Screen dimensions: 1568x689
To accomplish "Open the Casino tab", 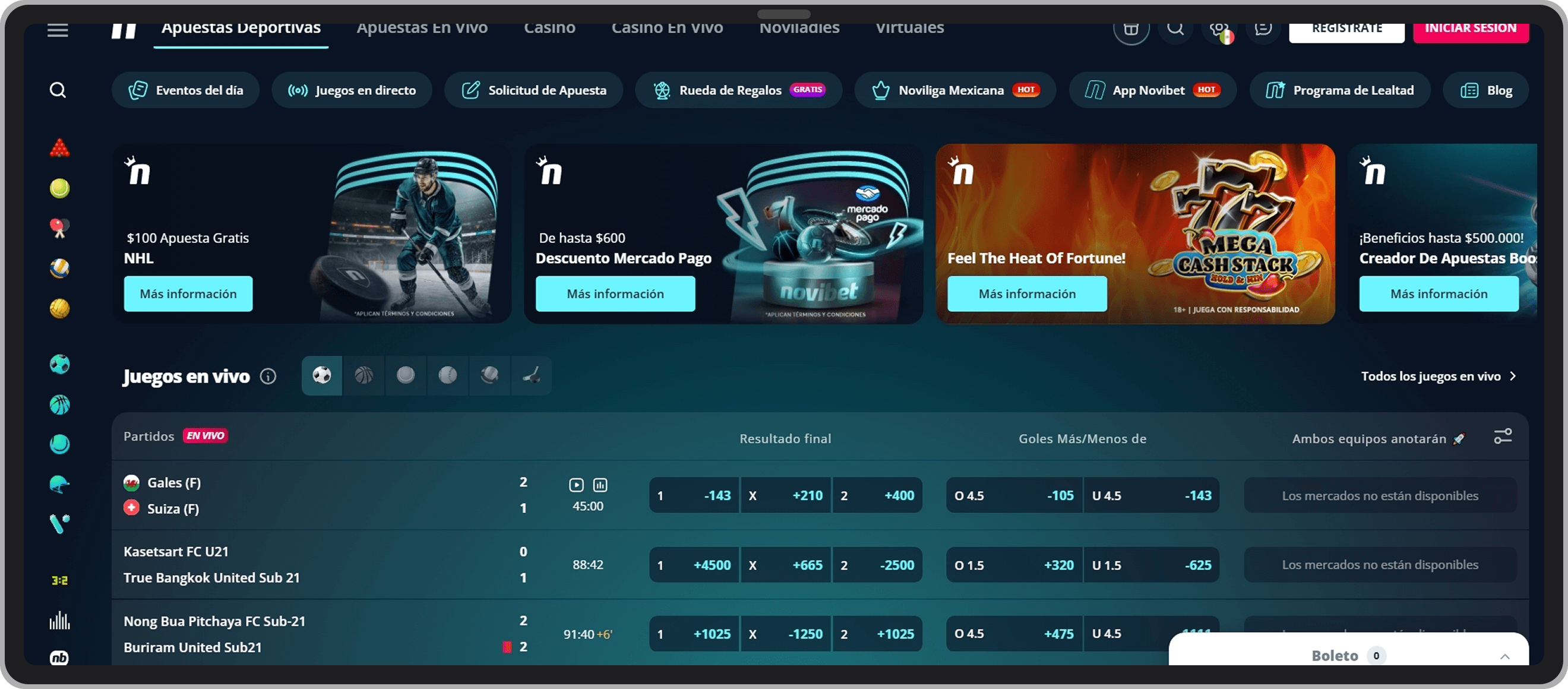I will (549, 29).
